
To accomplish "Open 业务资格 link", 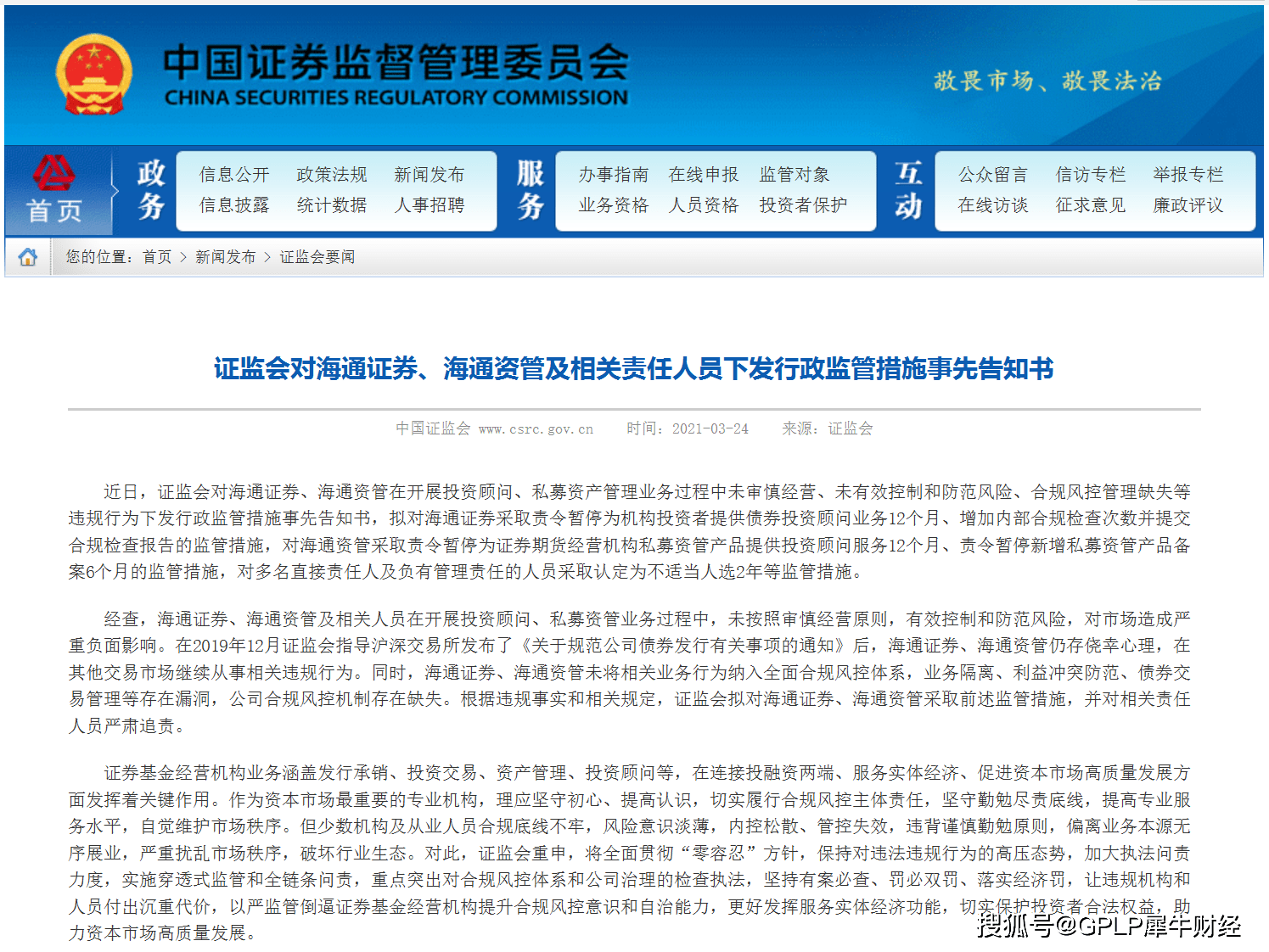I will pos(614,205).
